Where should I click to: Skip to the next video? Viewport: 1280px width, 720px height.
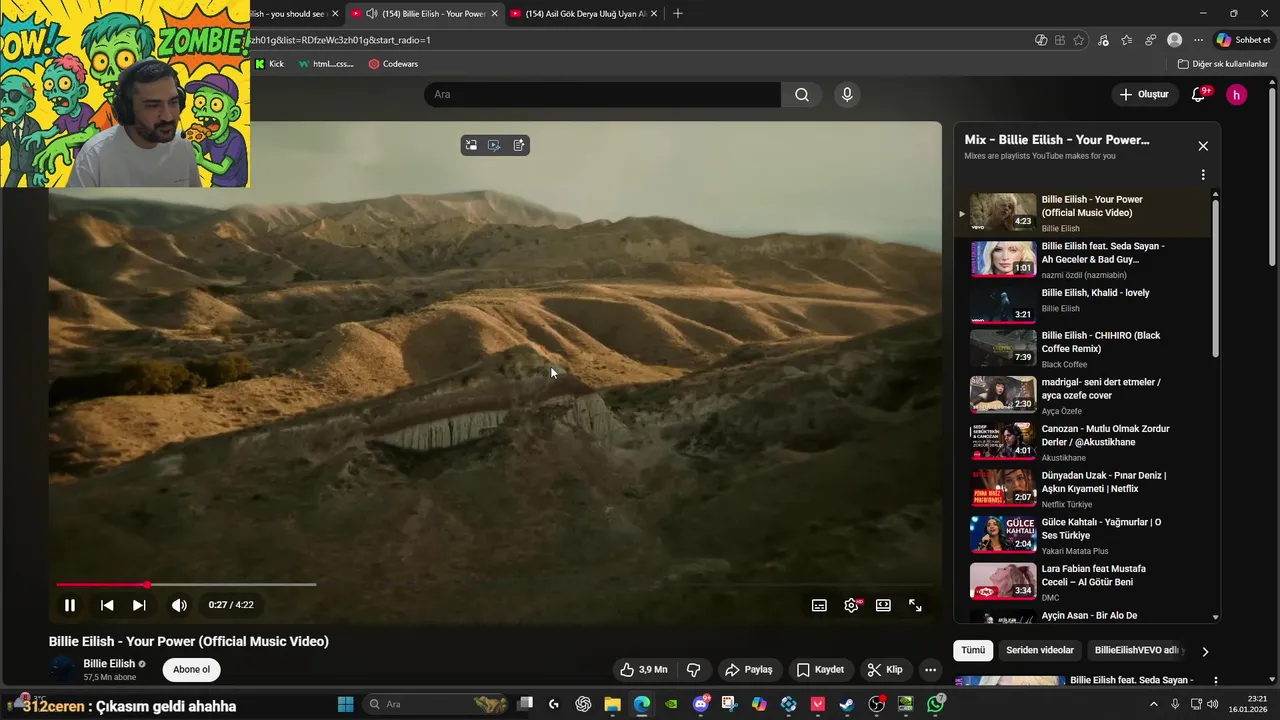(139, 605)
